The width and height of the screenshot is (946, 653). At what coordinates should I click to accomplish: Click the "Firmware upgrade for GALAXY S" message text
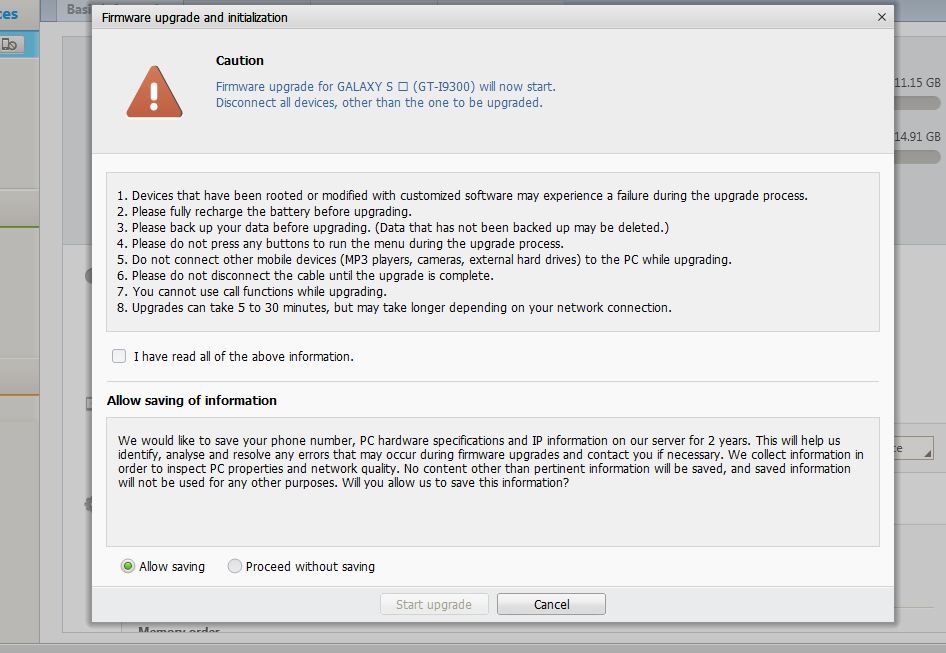[386, 86]
